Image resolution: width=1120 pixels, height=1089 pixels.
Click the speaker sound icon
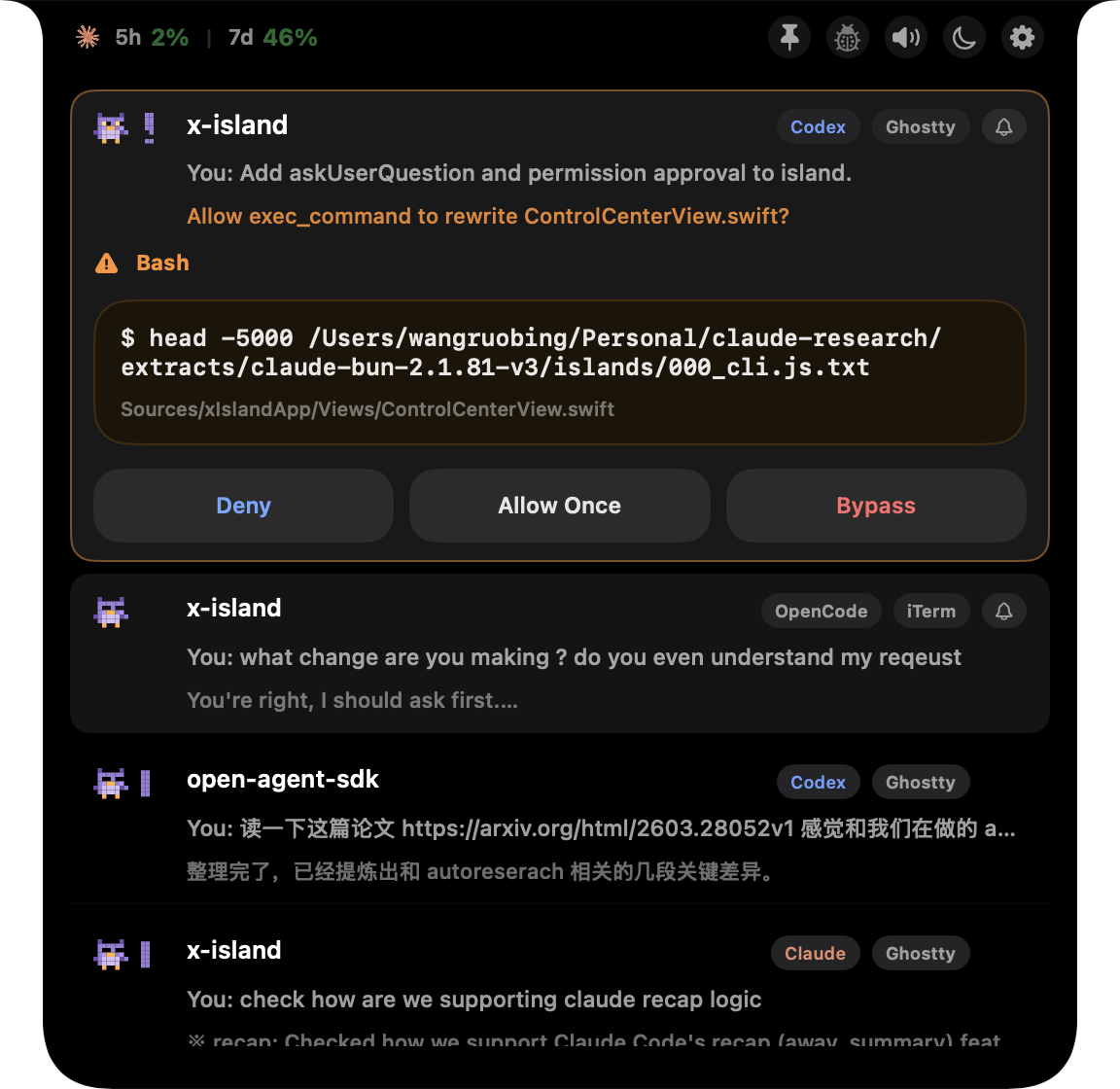(905, 37)
